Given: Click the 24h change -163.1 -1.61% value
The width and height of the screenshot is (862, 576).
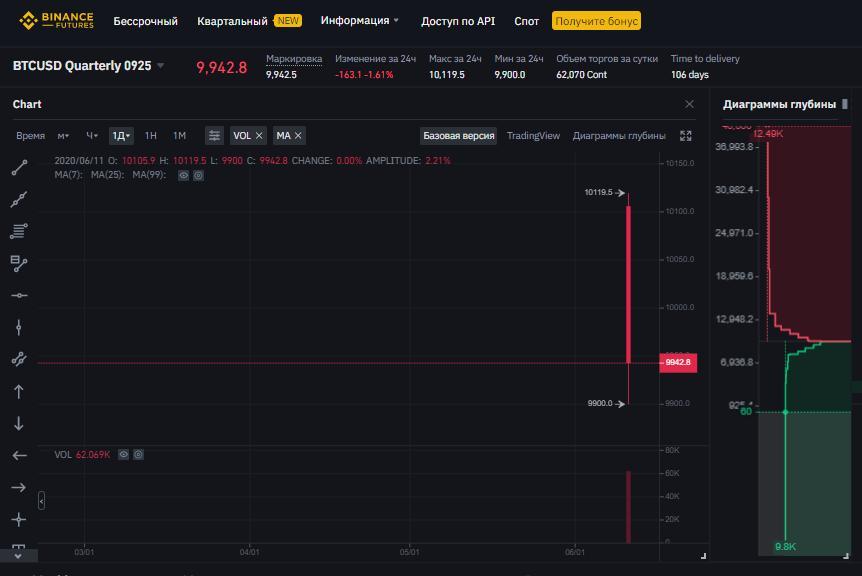Looking at the screenshot, I should [364, 75].
